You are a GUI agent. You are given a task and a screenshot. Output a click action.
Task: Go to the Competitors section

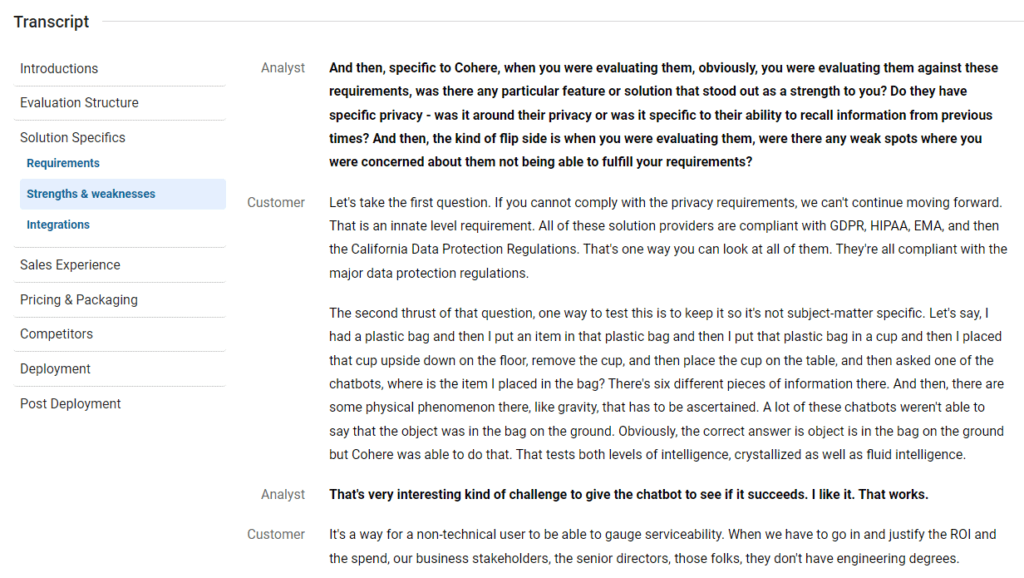click(x=56, y=334)
